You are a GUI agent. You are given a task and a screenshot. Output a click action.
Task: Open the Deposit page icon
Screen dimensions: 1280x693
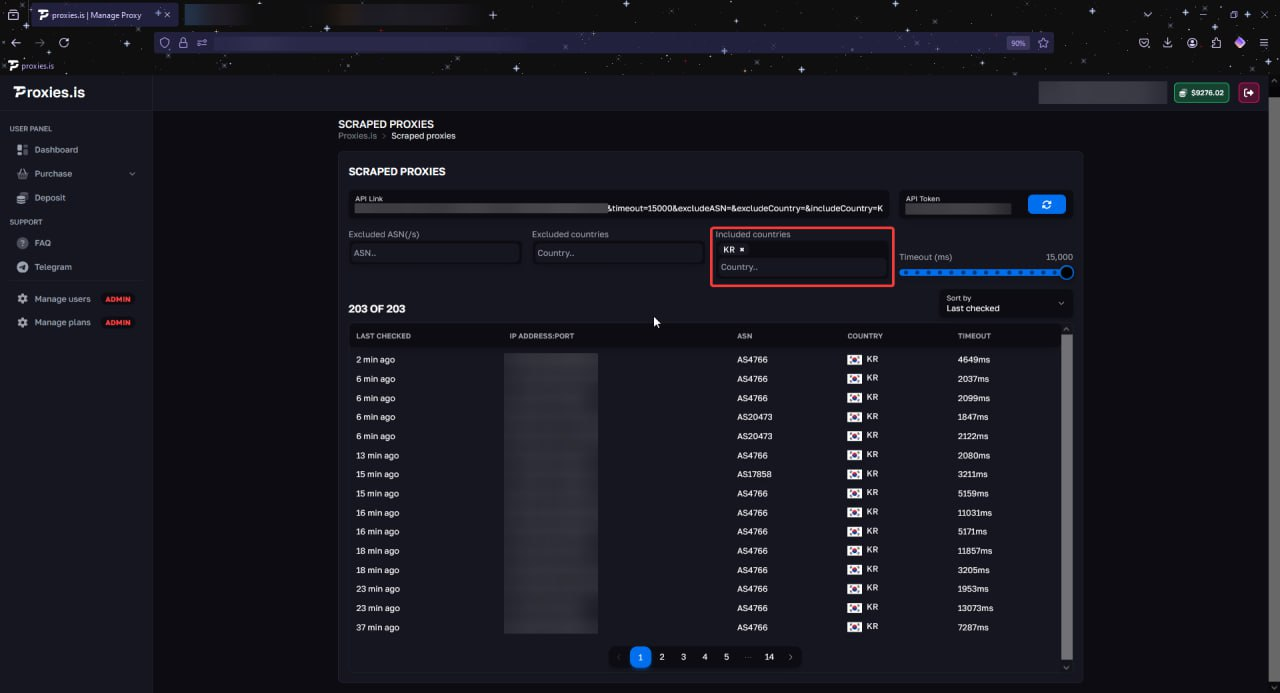22,198
